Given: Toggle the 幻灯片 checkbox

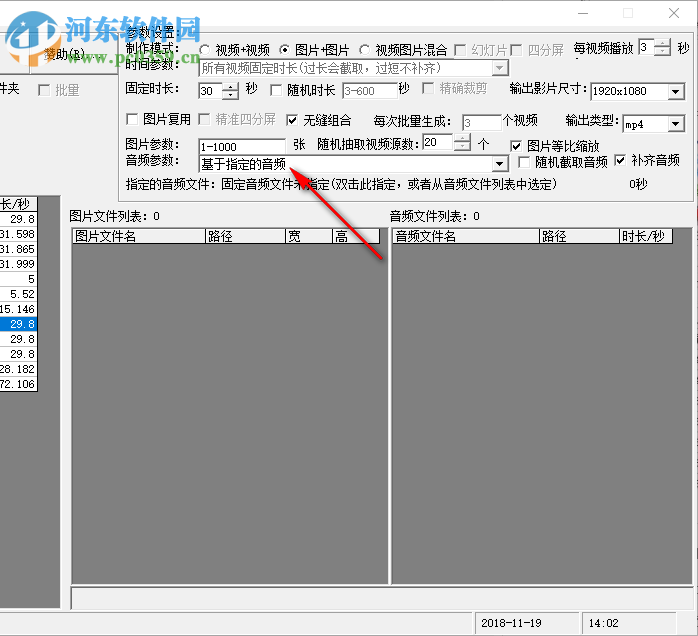Looking at the screenshot, I should 460,50.
